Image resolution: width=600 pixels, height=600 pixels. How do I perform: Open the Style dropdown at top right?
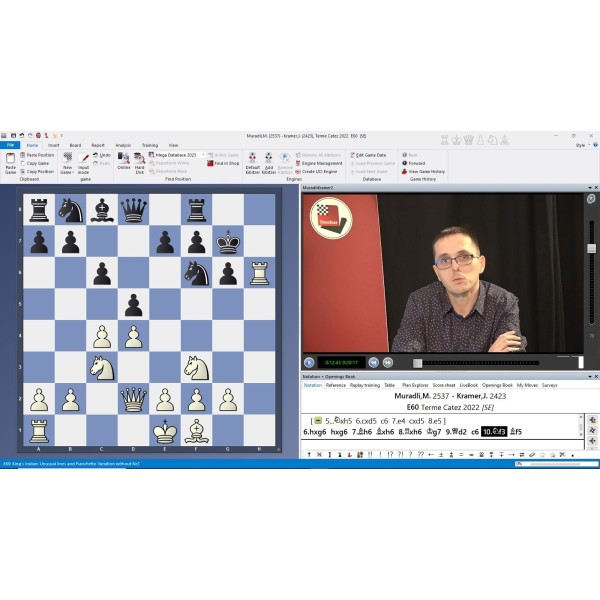coord(583,145)
